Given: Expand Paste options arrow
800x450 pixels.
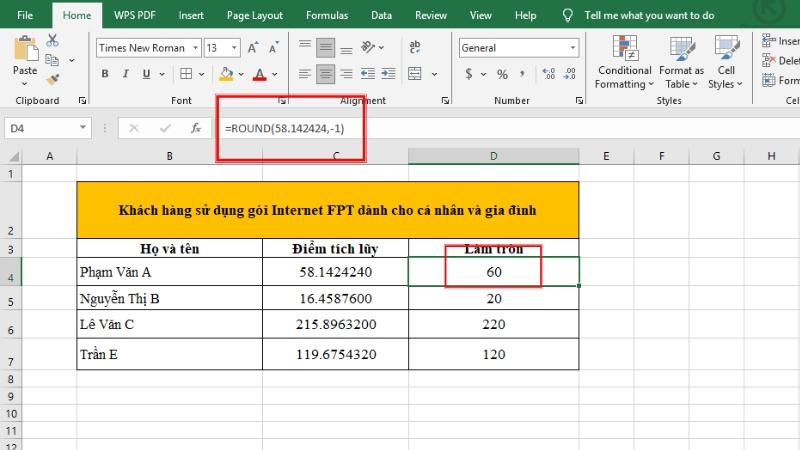Looking at the screenshot, I should pyautogui.click(x=24, y=83).
